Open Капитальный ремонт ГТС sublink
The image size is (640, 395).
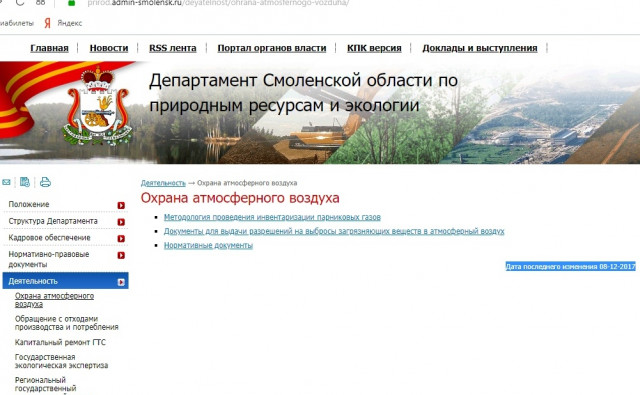[60, 342]
